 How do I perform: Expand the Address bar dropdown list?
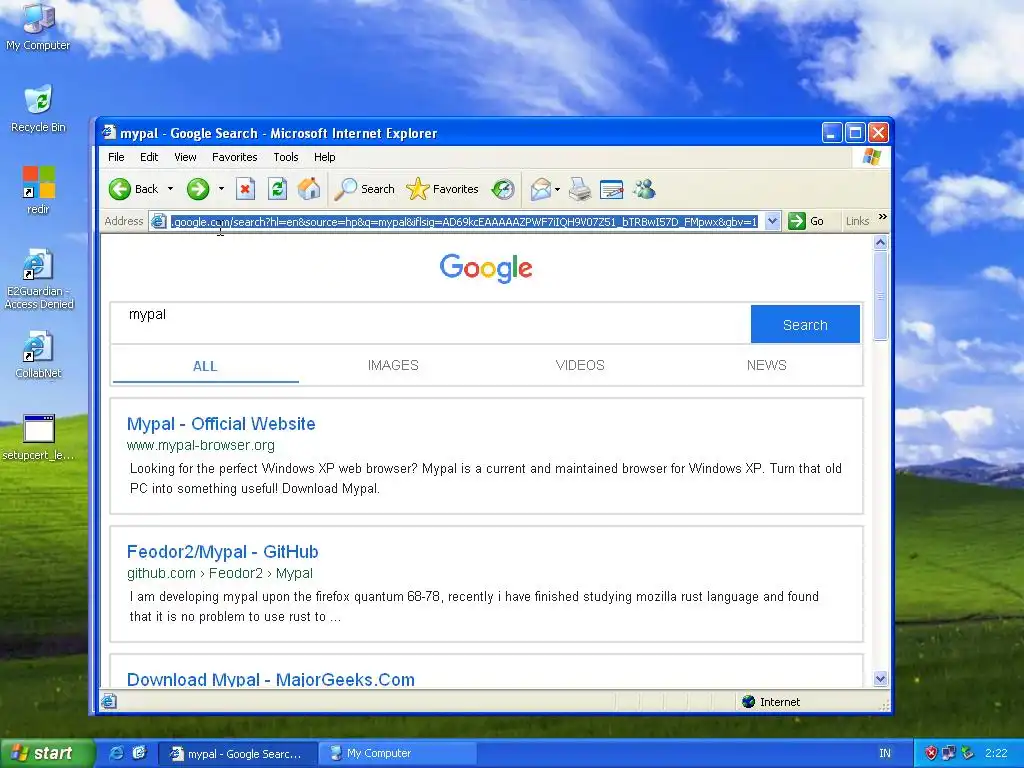pyautogui.click(x=772, y=221)
